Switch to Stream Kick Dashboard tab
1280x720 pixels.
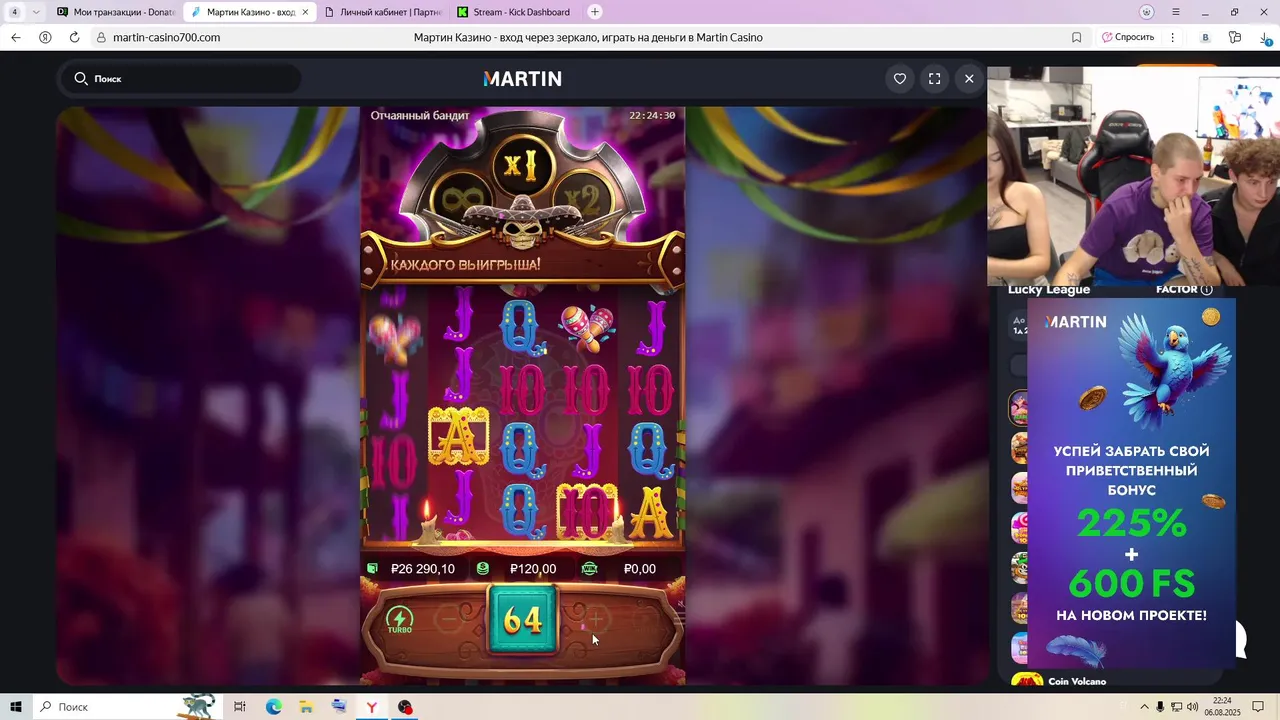coord(515,12)
